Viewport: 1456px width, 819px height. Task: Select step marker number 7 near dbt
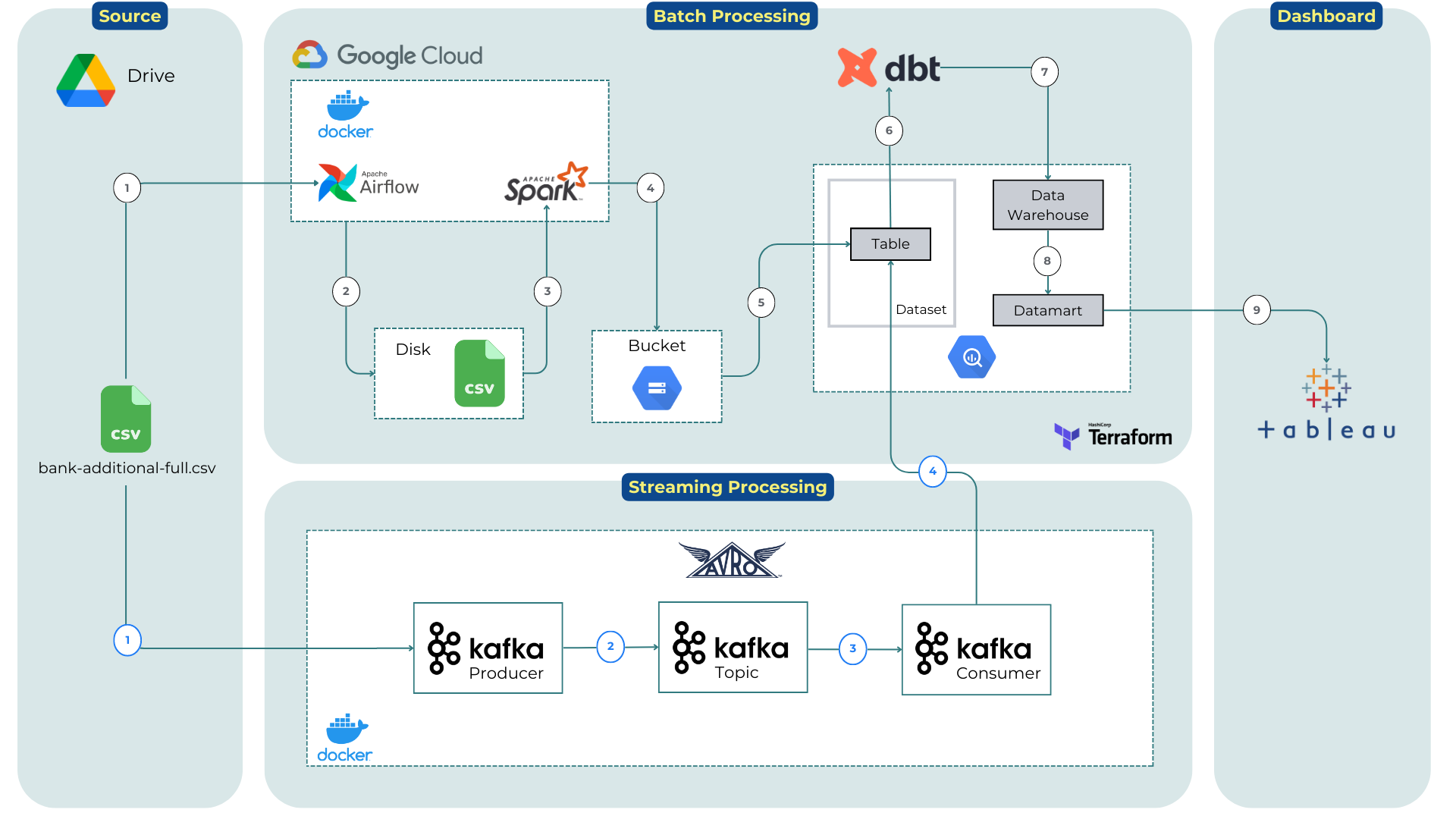(x=1046, y=71)
